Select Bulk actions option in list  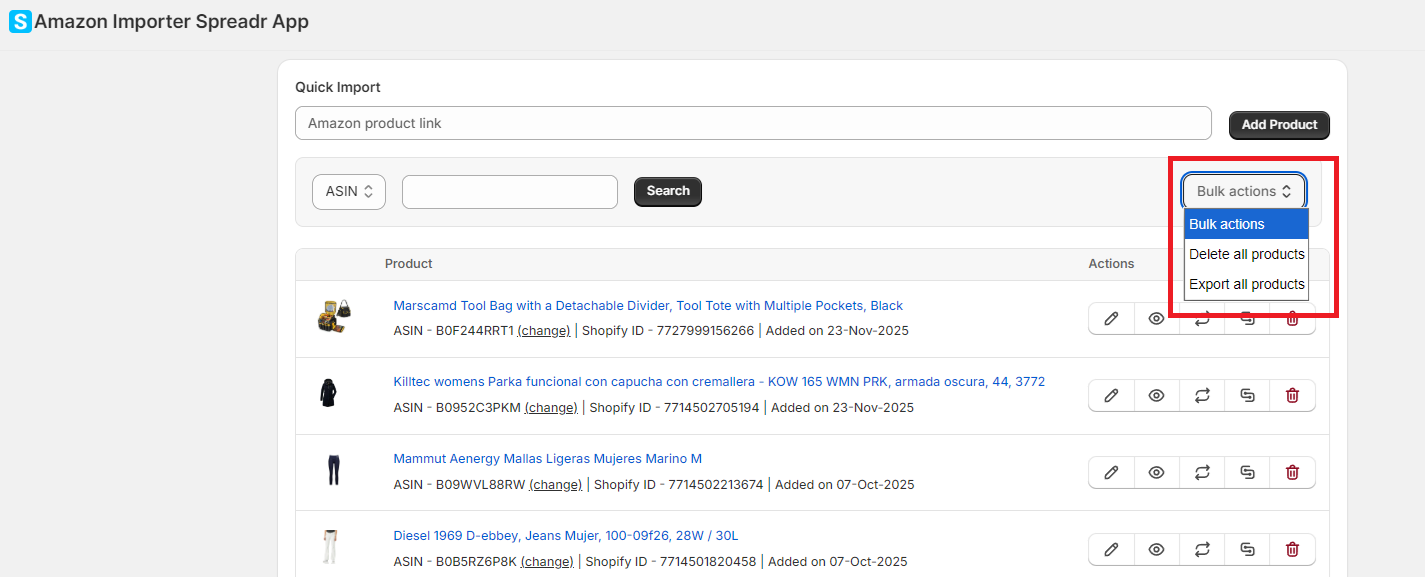(x=1246, y=224)
